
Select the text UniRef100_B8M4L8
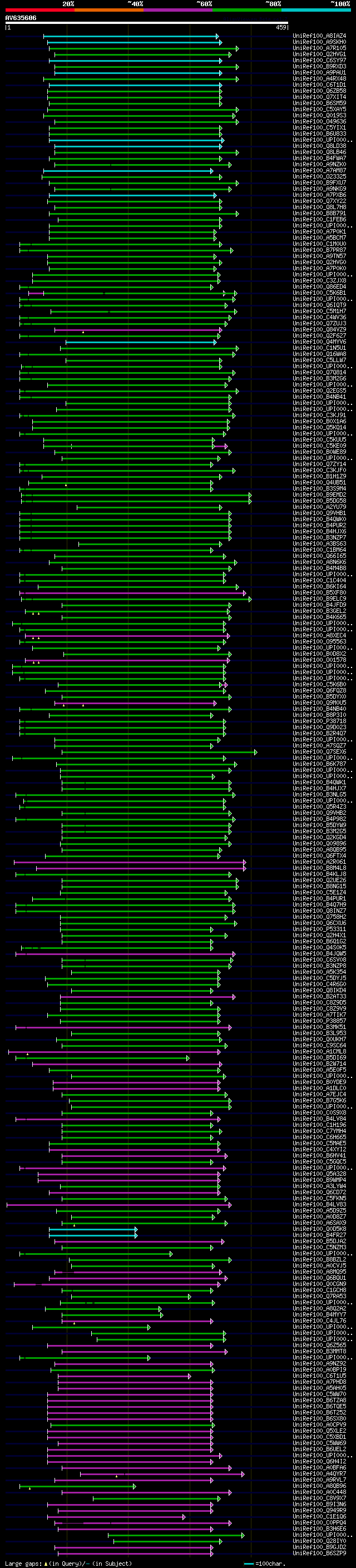pos(319,868)
